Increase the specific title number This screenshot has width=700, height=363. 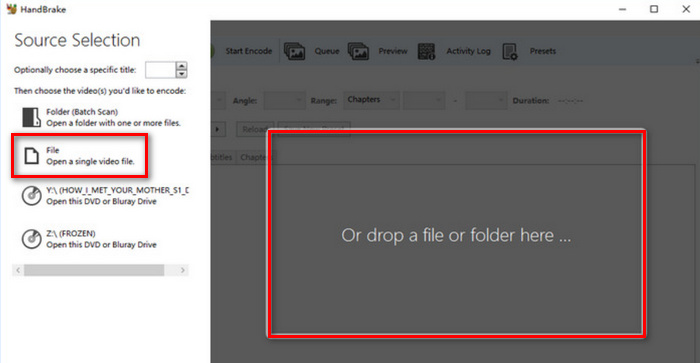point(181,66)
